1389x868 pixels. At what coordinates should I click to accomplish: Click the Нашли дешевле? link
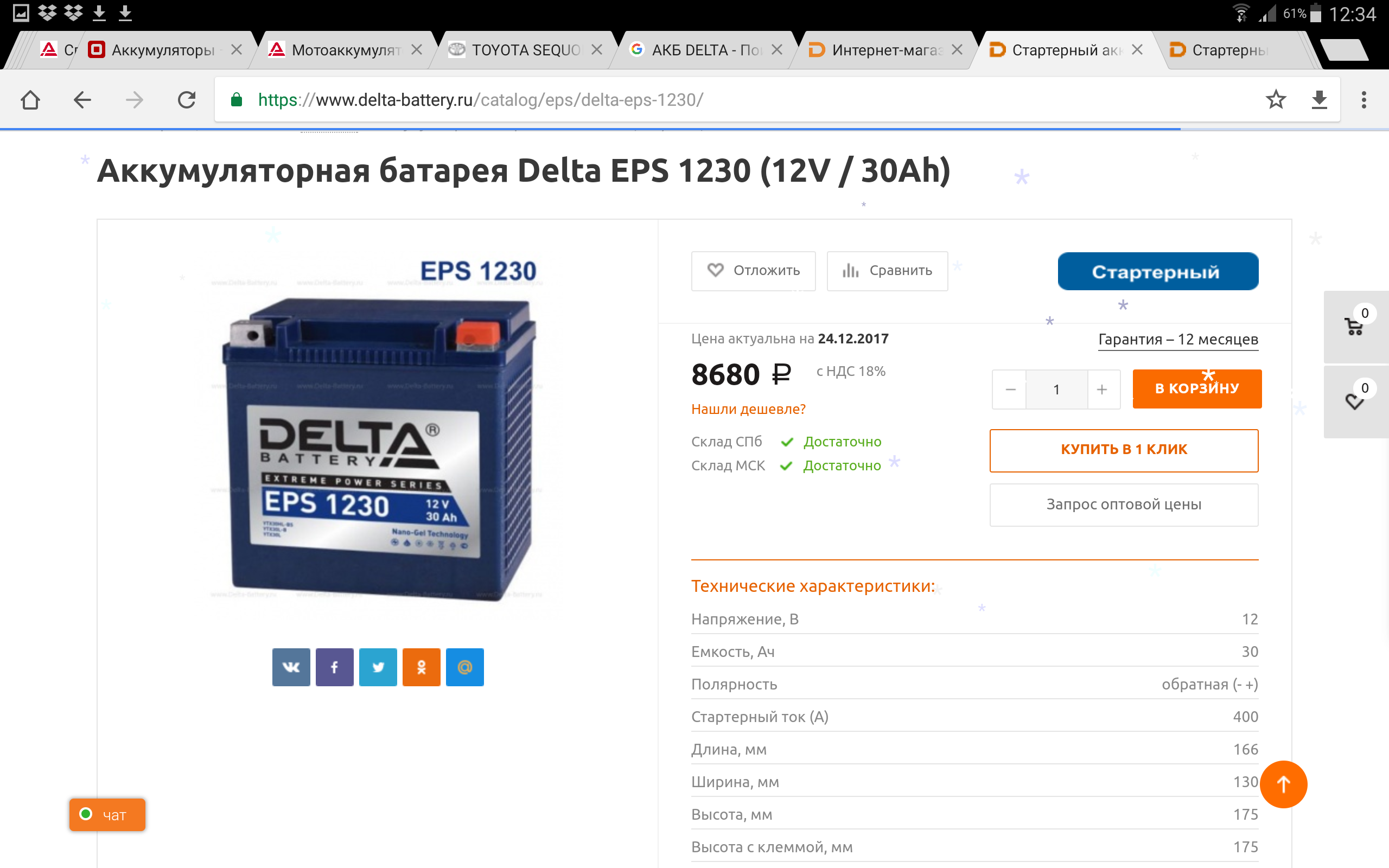(x=748, y=409)
